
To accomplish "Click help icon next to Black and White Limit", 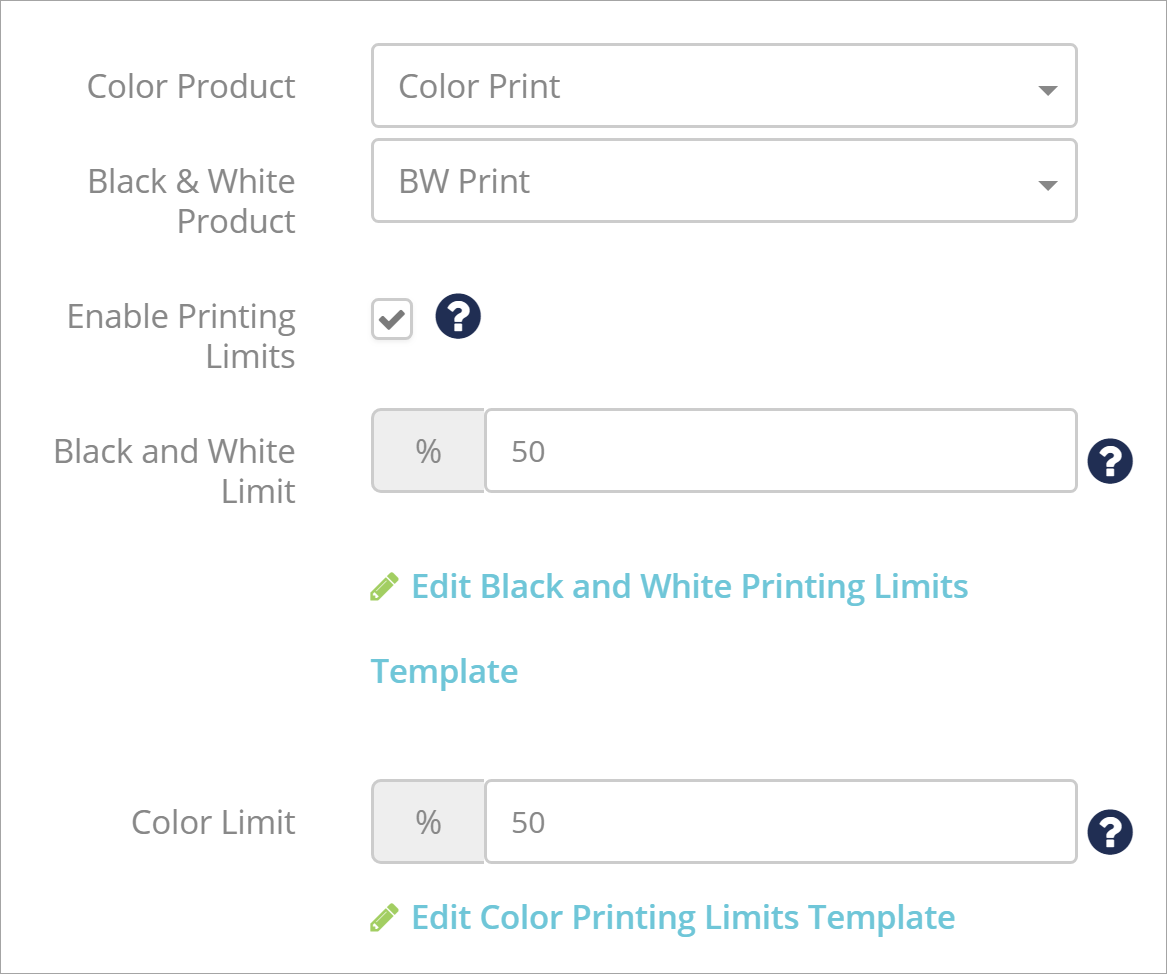I will (1110, 461).
